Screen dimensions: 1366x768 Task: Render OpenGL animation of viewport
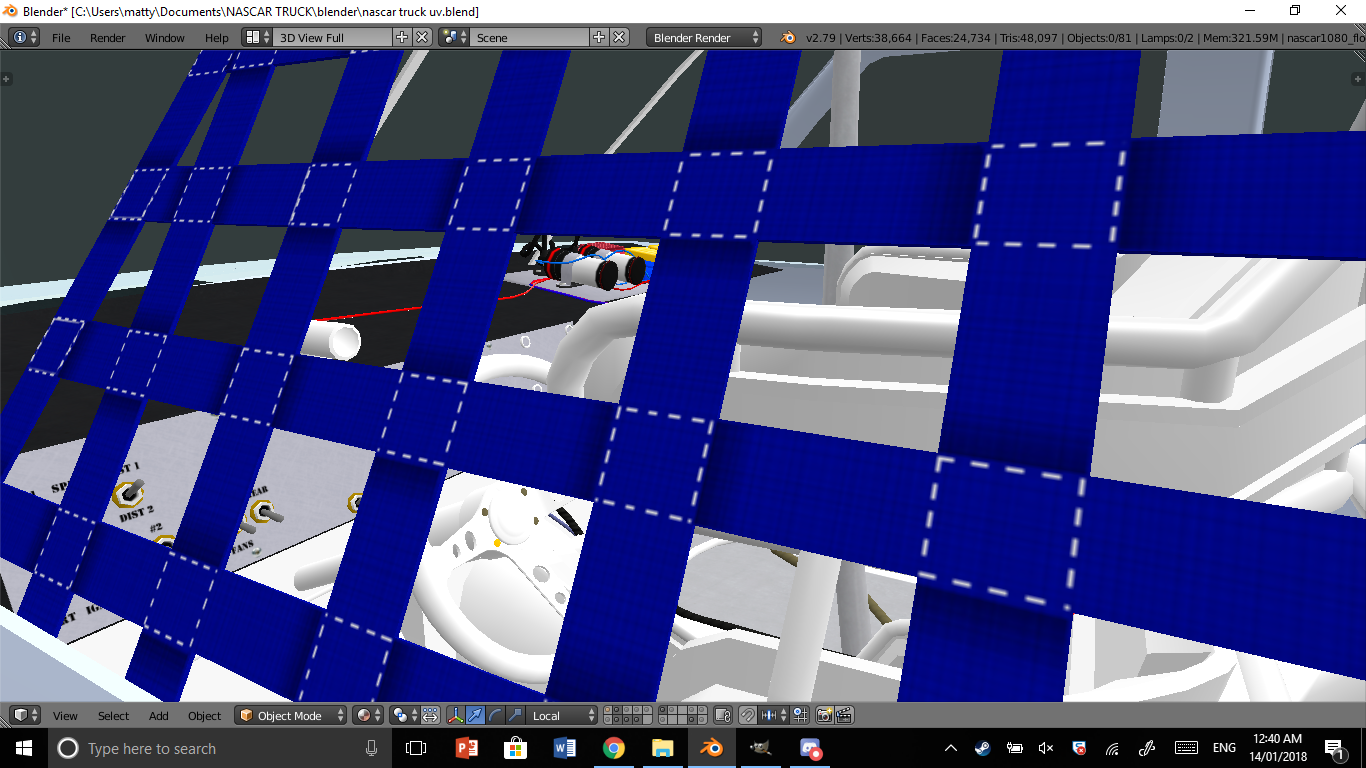coord(844,715)
